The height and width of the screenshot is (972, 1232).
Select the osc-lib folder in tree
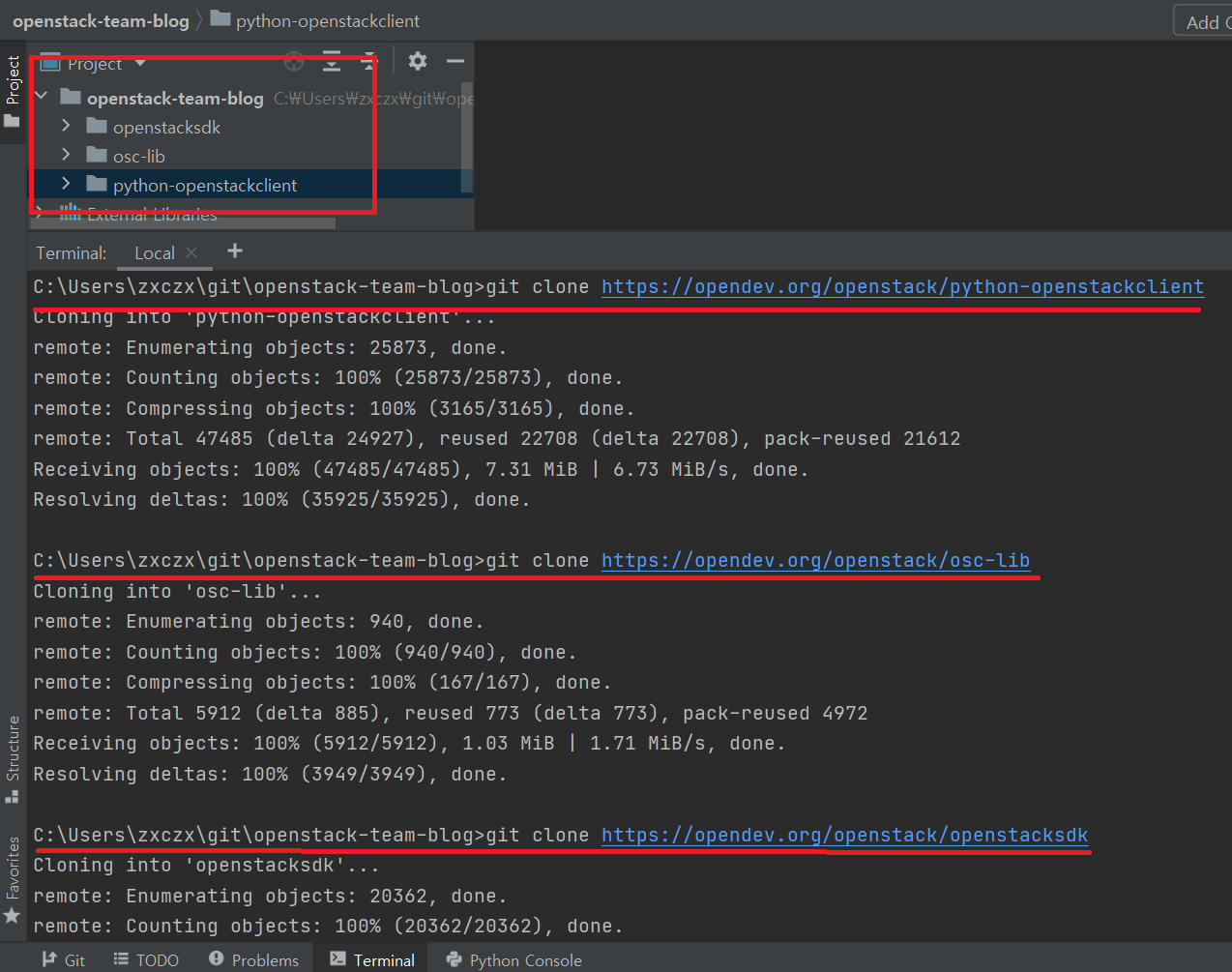[x=138, y=156]
